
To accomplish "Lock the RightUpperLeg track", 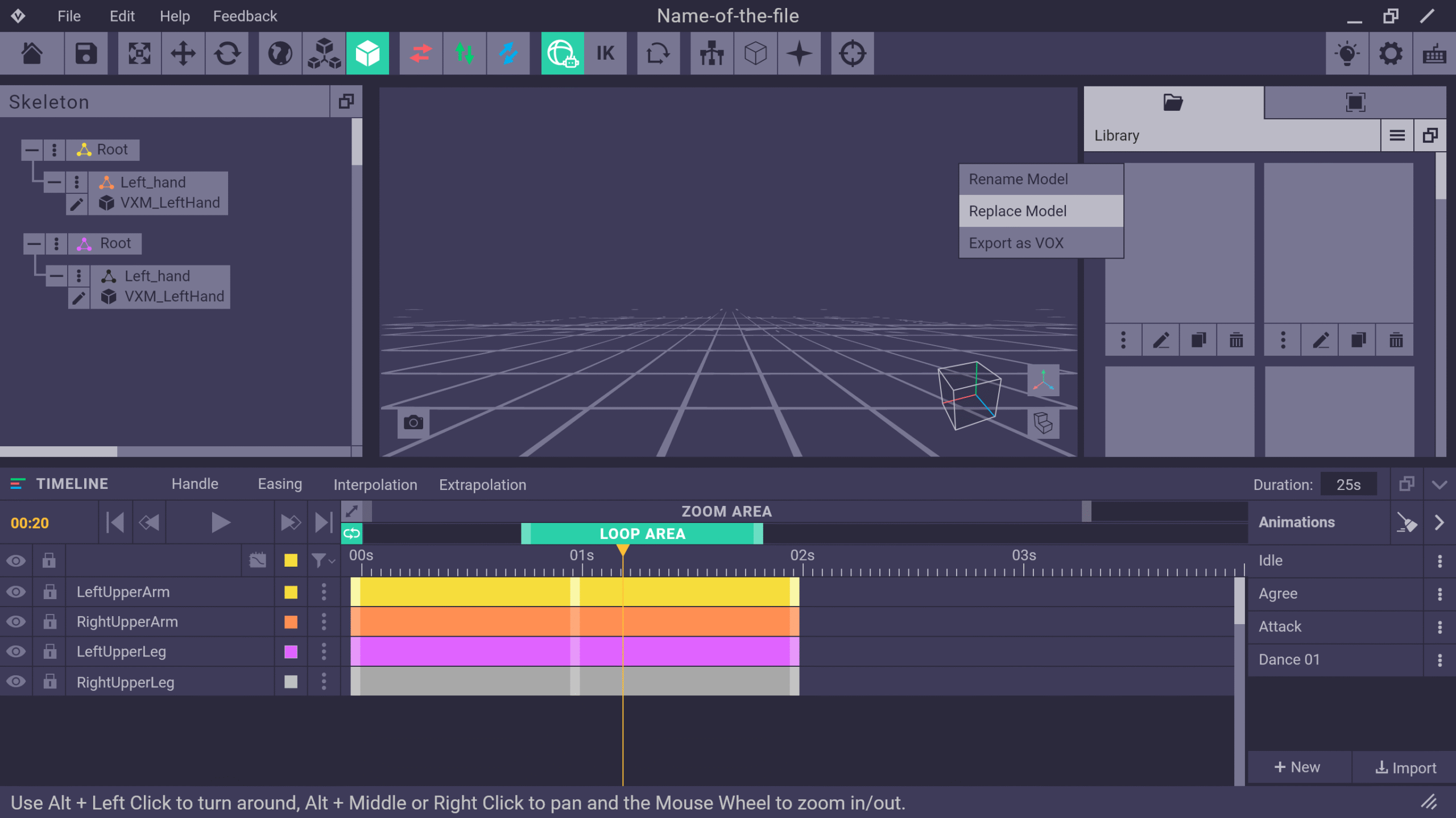I will tap(49, 682).
